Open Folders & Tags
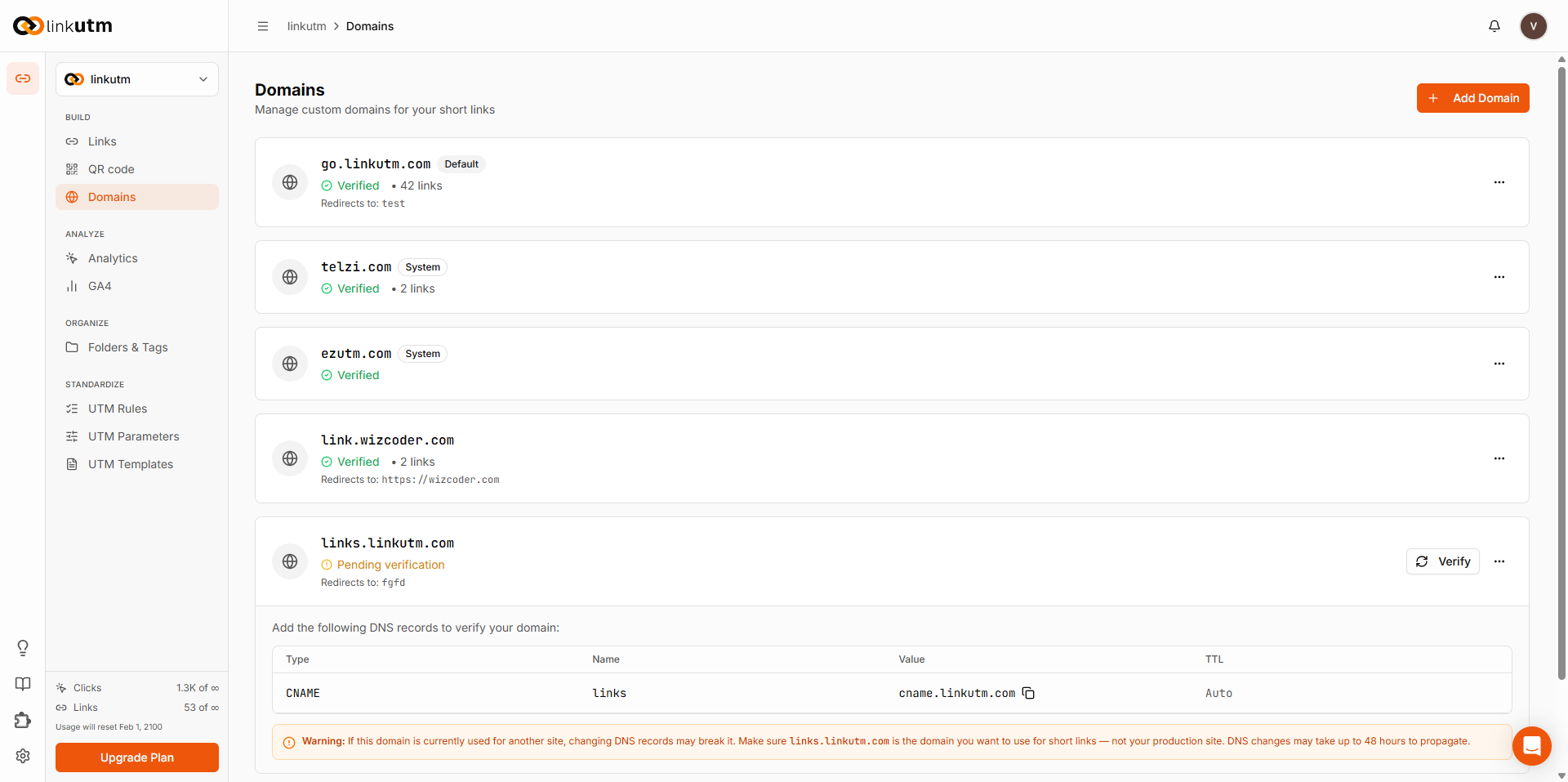 [x=137, y=347]
